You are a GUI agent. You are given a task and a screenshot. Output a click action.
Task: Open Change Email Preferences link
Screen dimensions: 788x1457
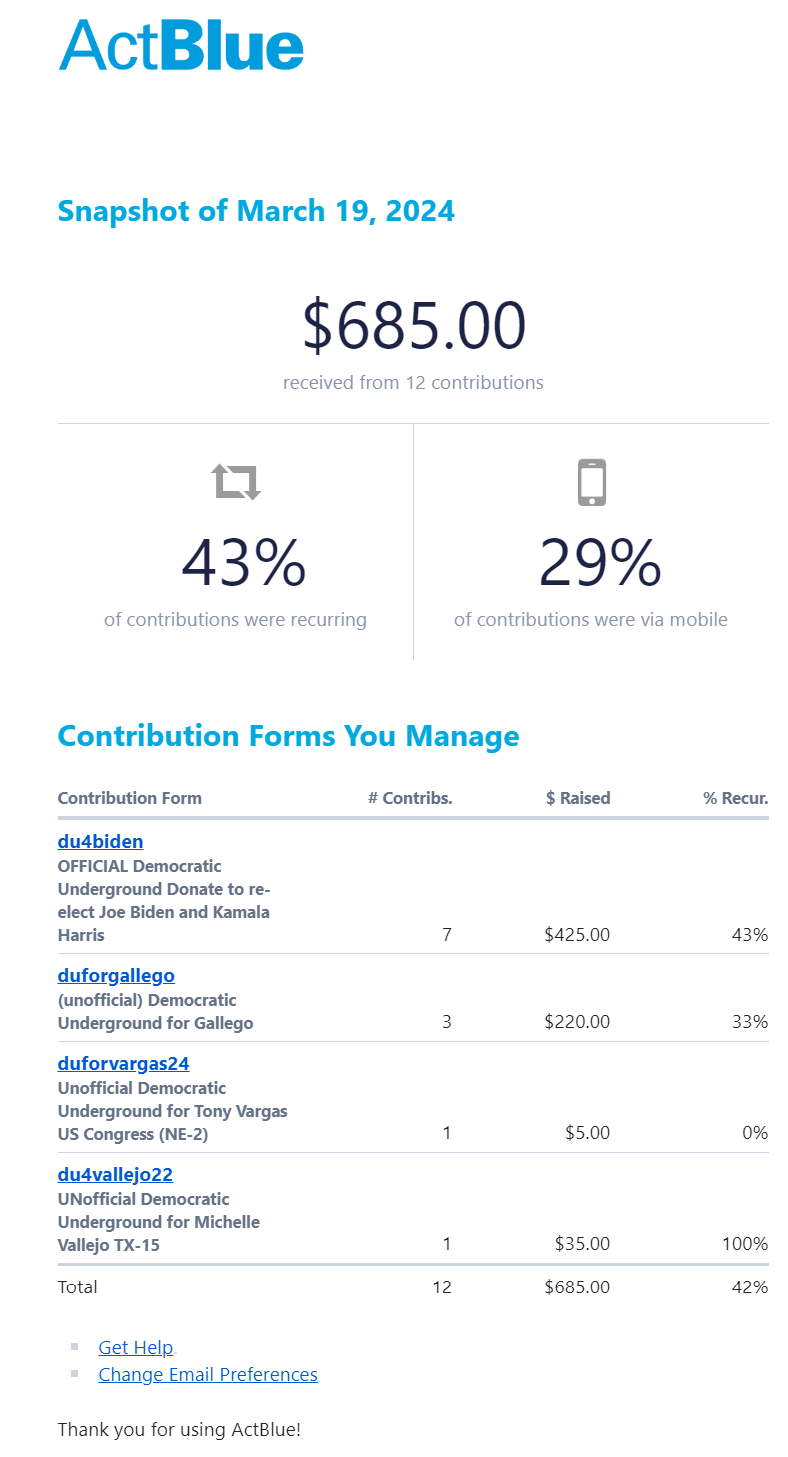[x=208, y=1375]
